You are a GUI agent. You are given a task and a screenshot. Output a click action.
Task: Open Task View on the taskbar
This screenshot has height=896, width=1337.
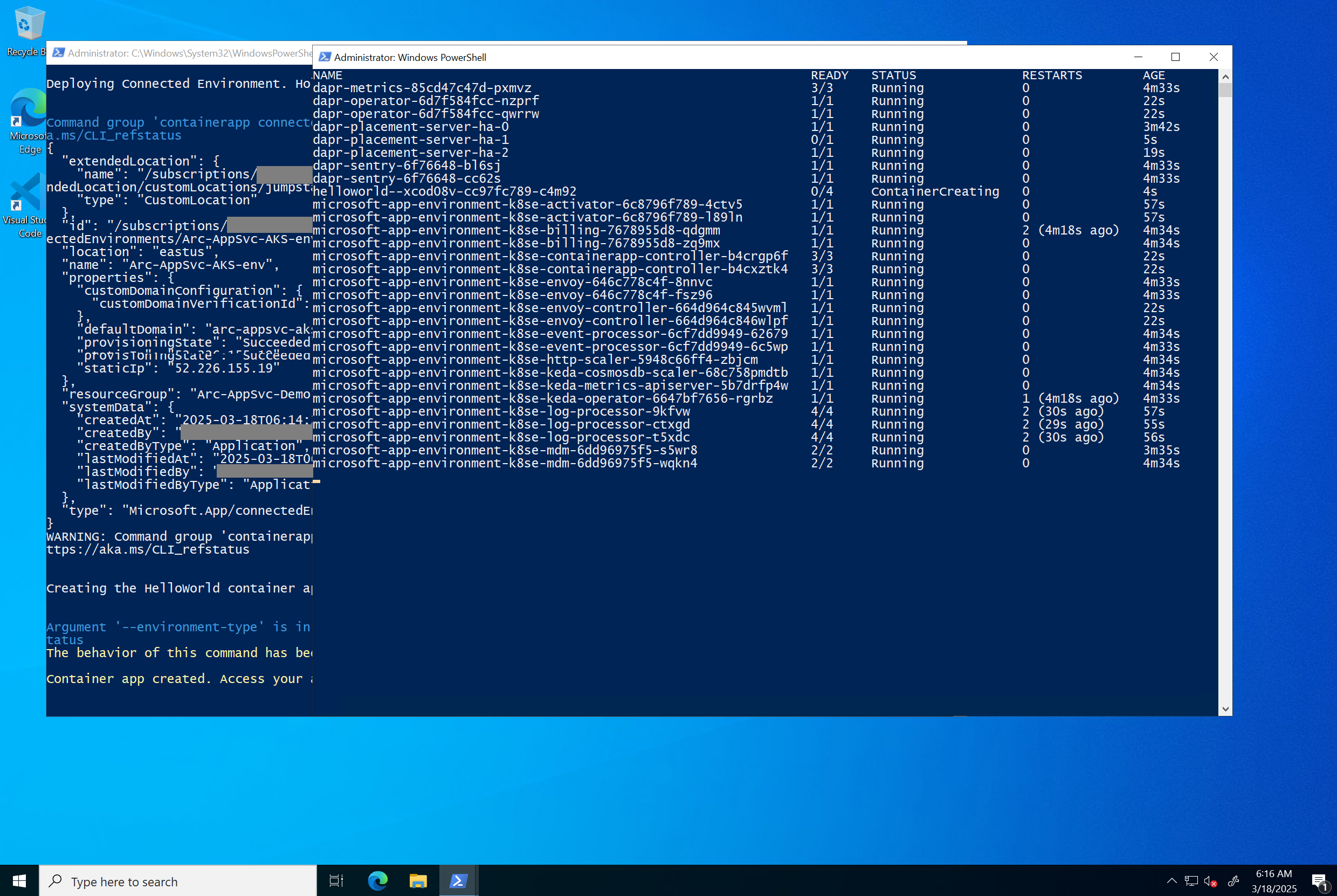336,880
